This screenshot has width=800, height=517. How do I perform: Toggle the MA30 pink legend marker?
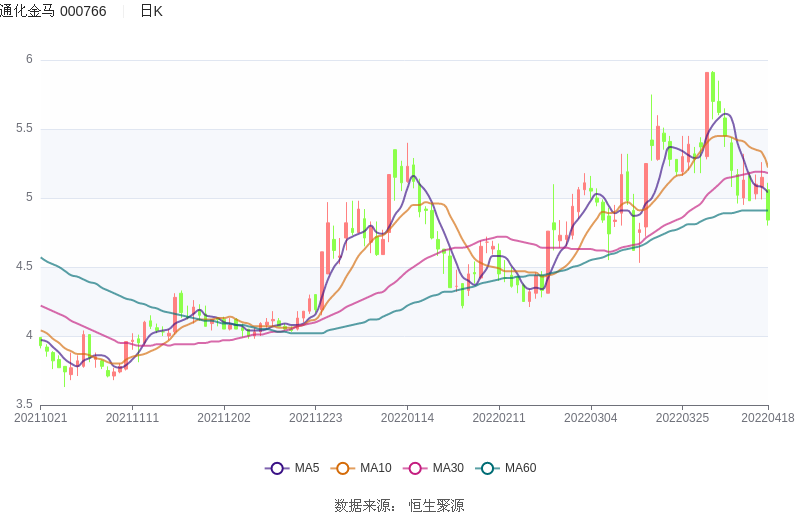[415, 468]
